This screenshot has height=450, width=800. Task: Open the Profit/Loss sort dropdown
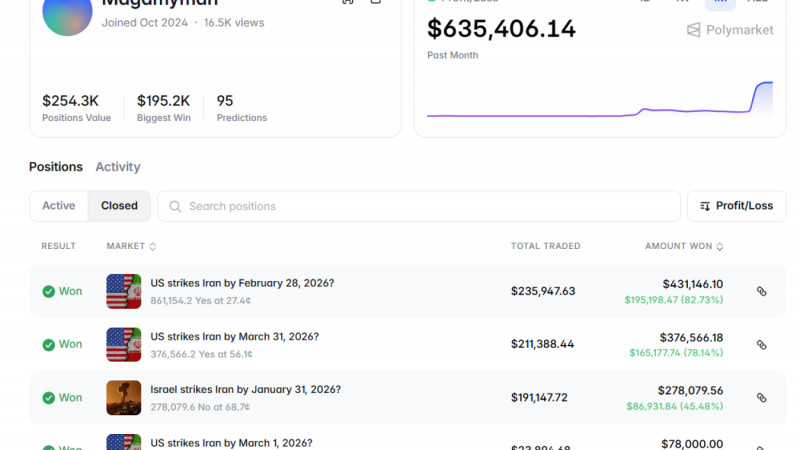click(736, 206)
